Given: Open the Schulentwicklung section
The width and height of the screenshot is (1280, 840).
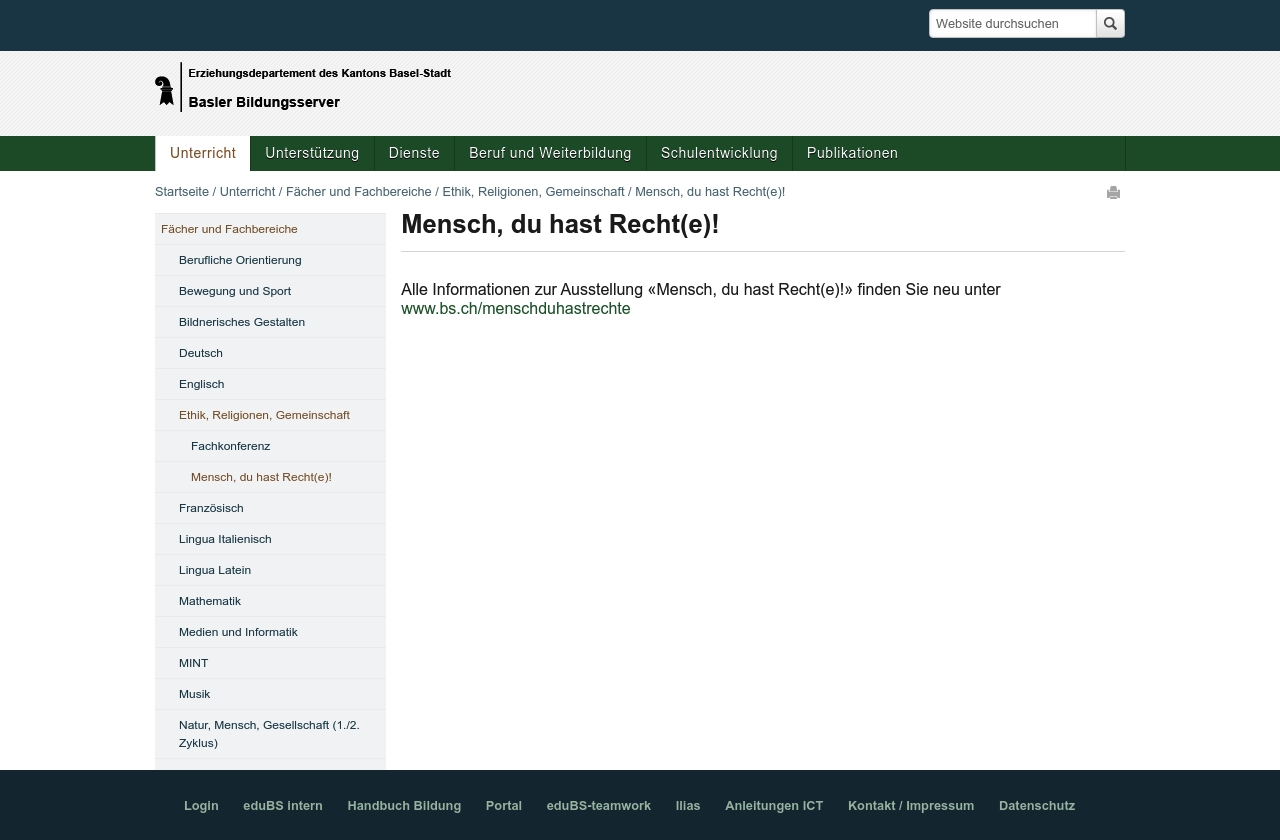Looking at the screenshot, I should (x=719, y=153).
